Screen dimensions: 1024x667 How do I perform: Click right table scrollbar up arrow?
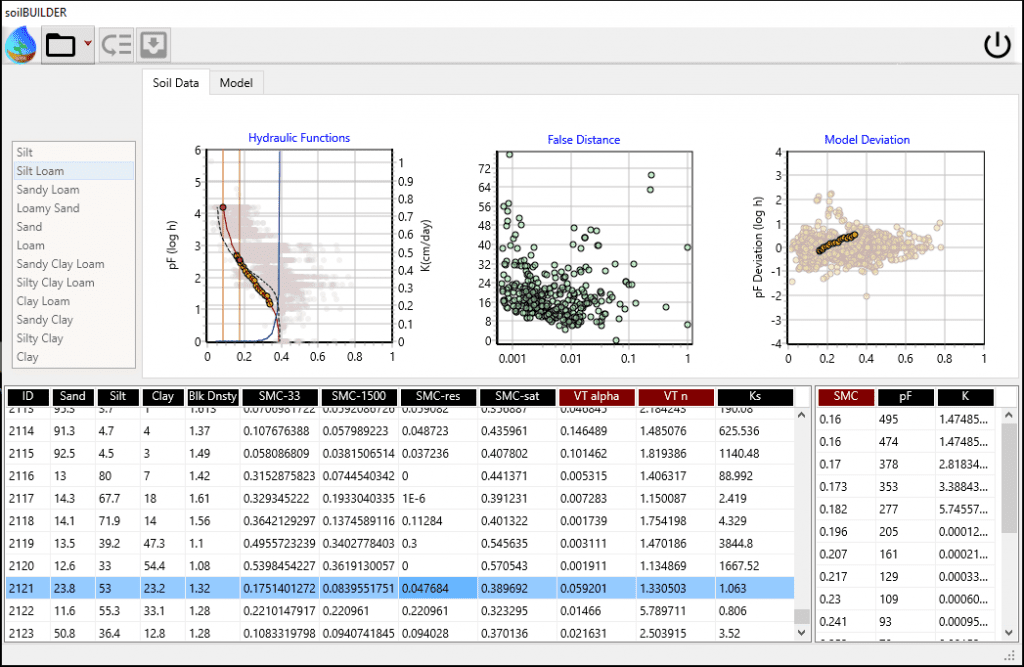1008,415
